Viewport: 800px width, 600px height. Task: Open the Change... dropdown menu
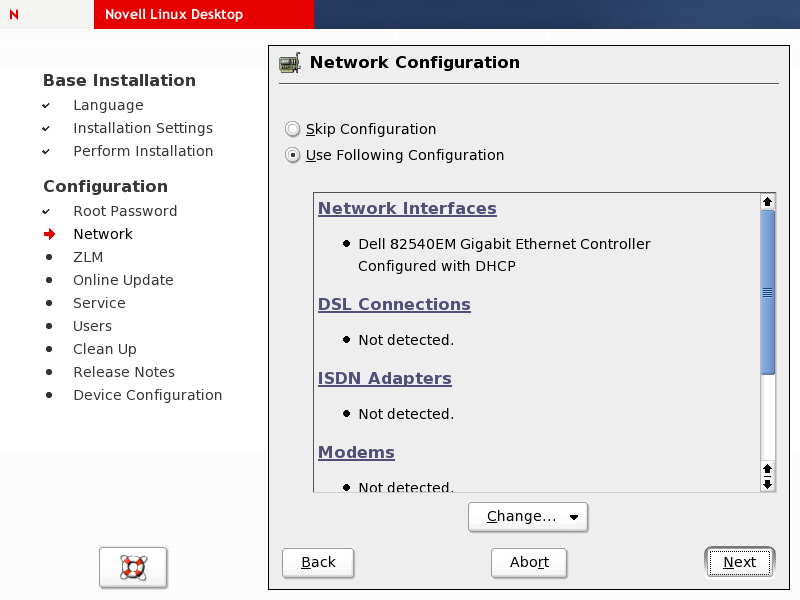528,517
